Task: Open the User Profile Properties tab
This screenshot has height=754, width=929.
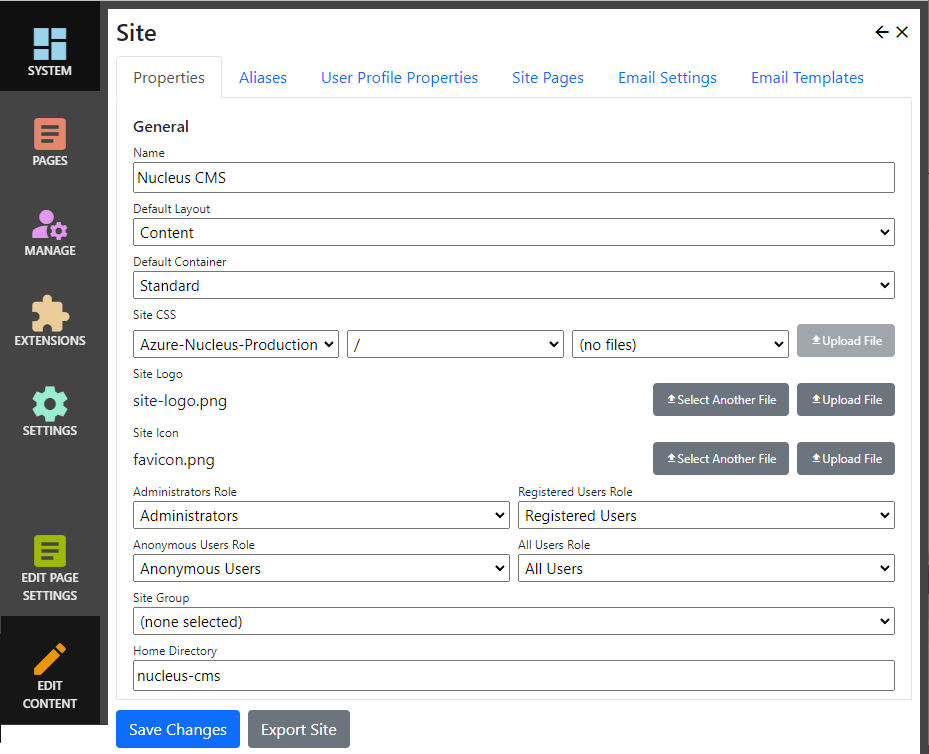Action: (399, 78)
